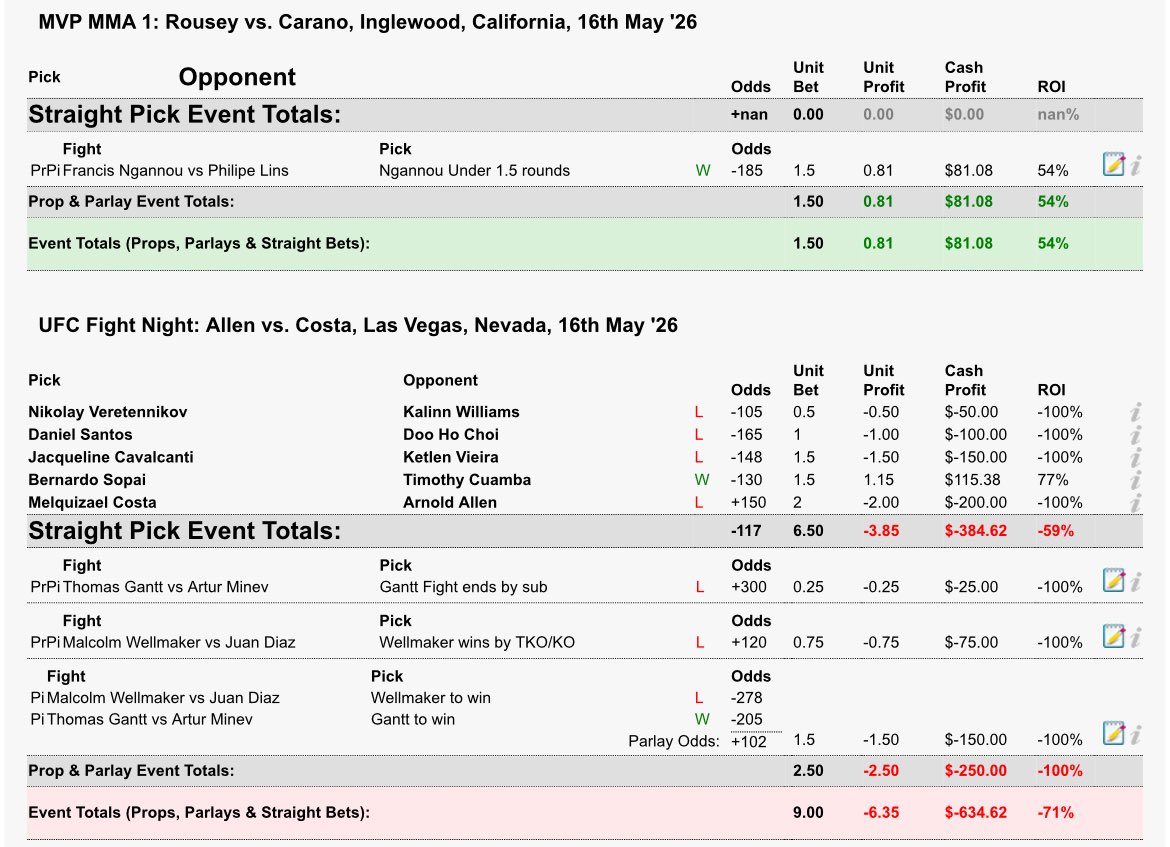Click opponent Timothy Cuamba
The height and width of the screenshot is (847, 1170).
click(x=467, y=480)
